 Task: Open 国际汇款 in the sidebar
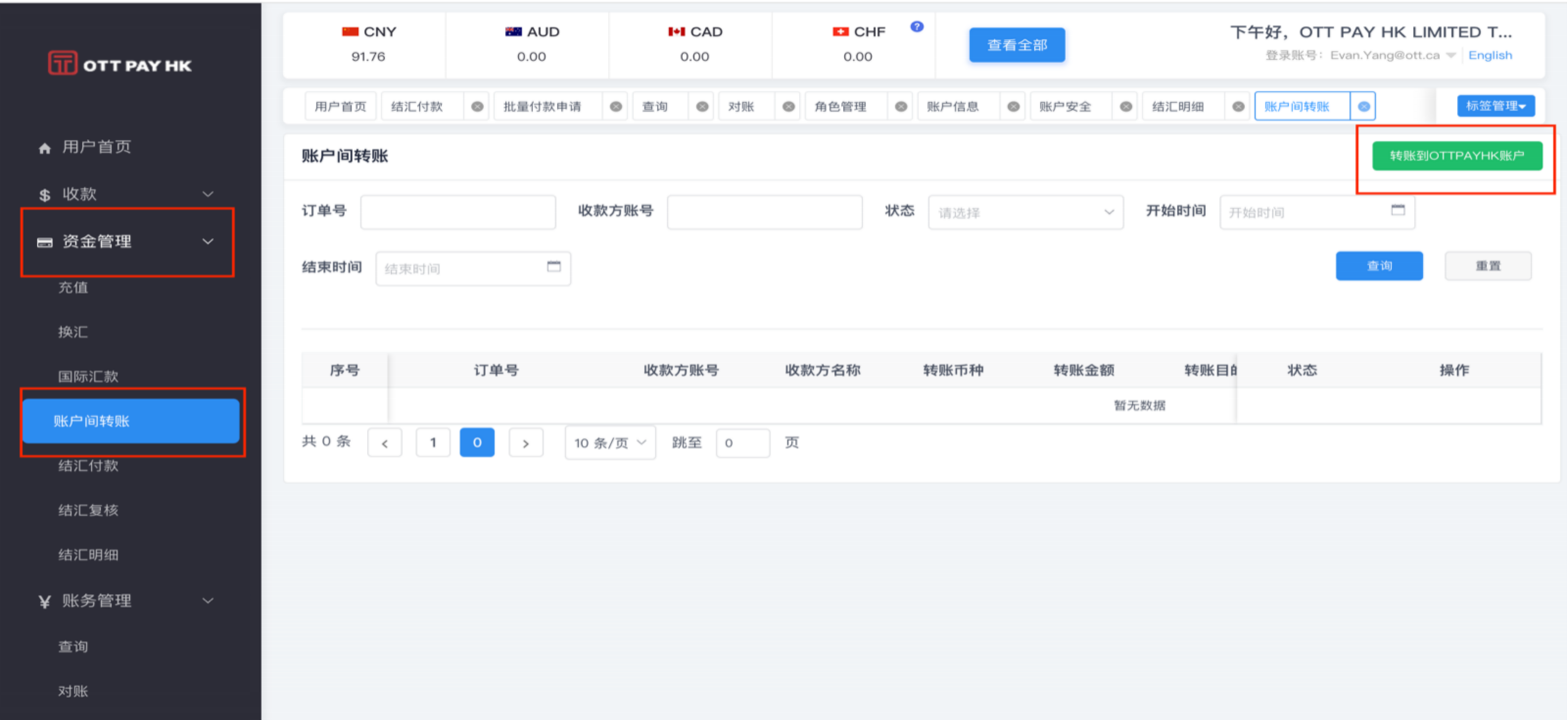(88, 376)
